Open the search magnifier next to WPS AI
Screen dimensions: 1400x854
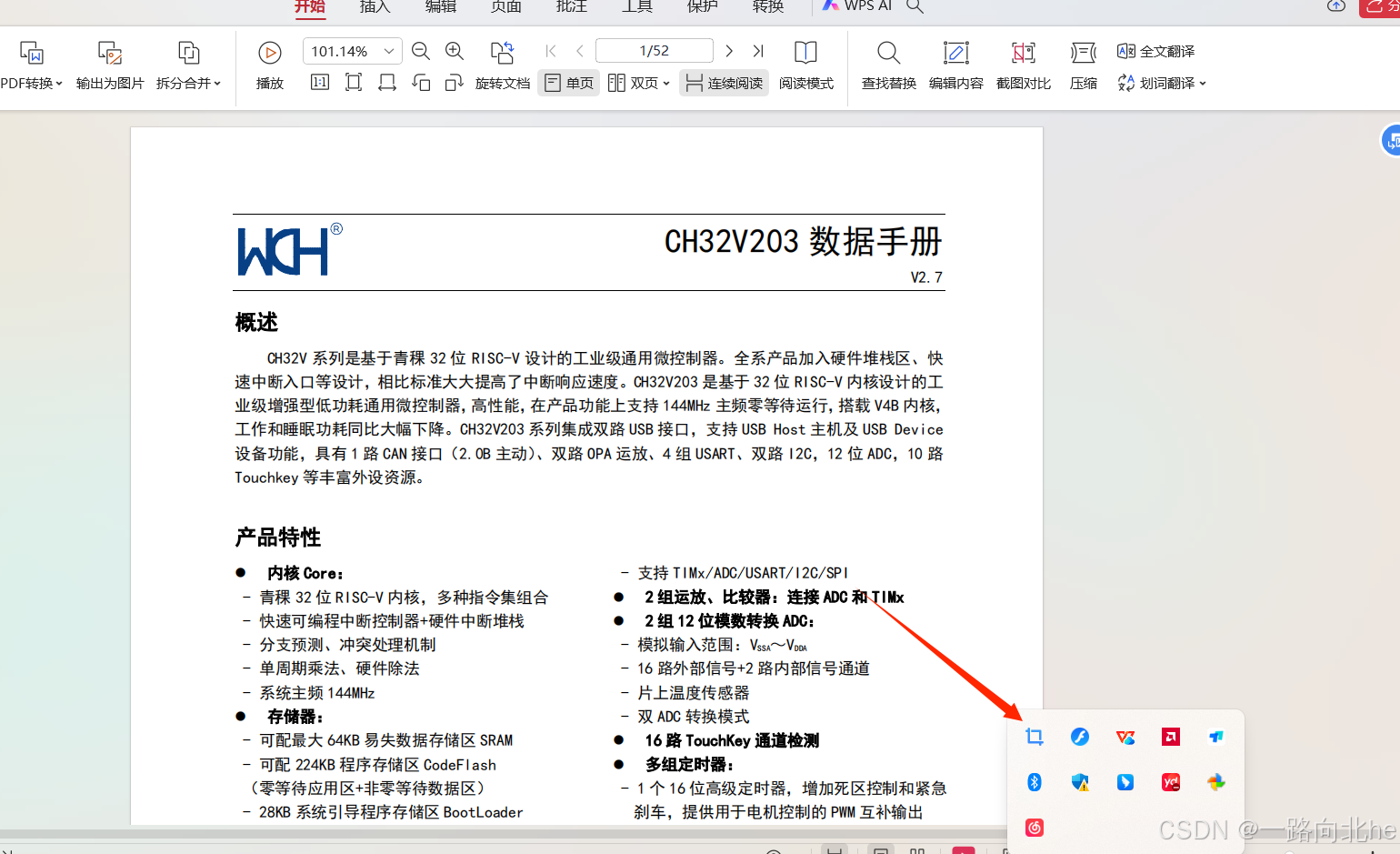coord(915,6)
